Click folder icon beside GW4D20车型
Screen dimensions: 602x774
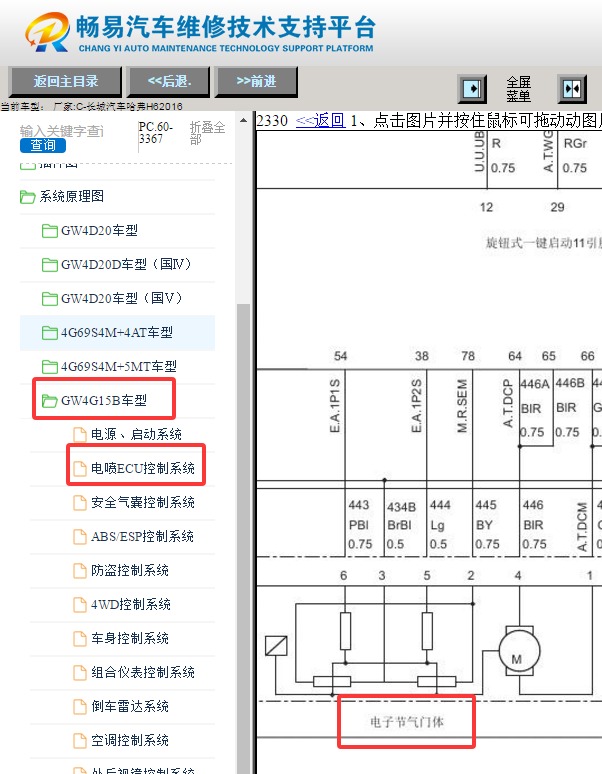click(49, 231)
